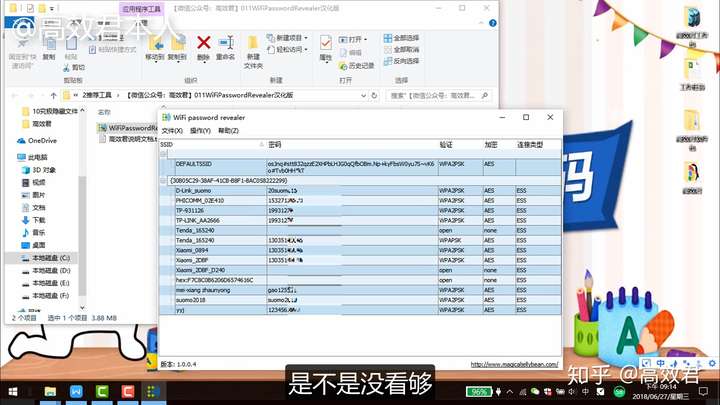This screenshot has height=405, width=720.
Task: Collapse the Explorer ribbon with the chevron
Action: [481, 23]
